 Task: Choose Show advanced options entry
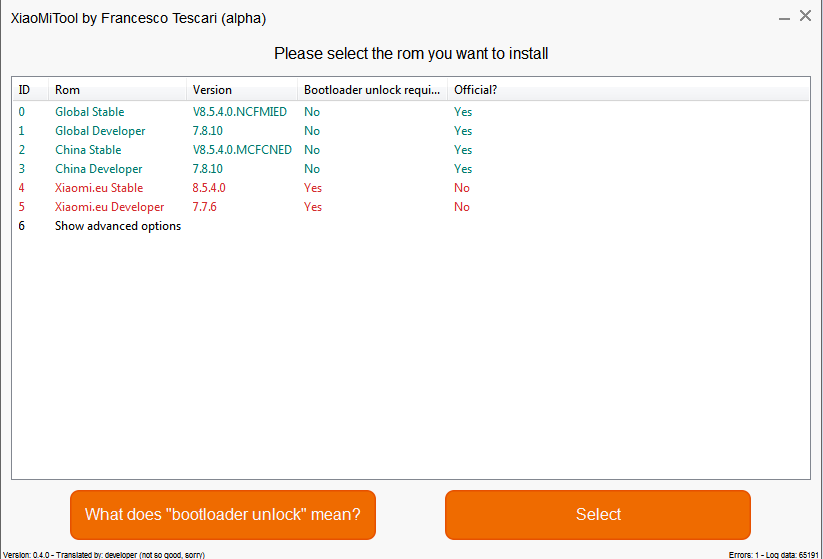(118, 226)
